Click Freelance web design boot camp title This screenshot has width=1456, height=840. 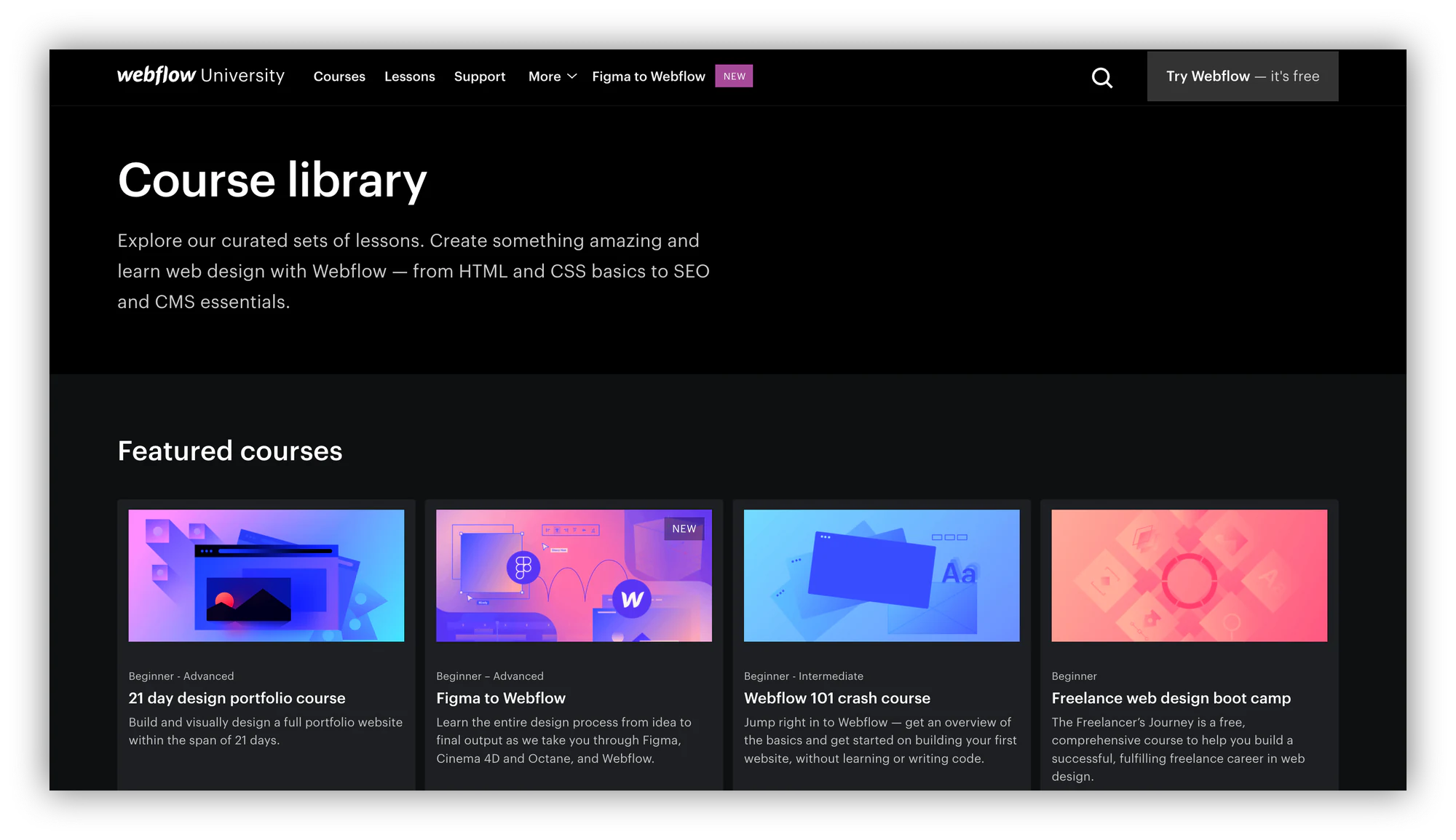pos(1171,698)
